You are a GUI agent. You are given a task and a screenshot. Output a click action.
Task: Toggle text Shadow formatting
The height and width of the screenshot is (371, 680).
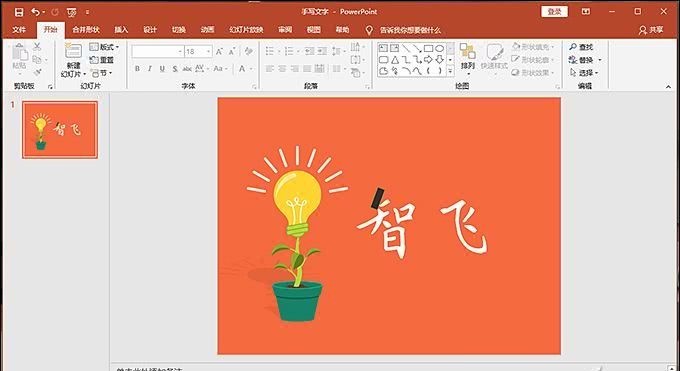coord(175,69)
